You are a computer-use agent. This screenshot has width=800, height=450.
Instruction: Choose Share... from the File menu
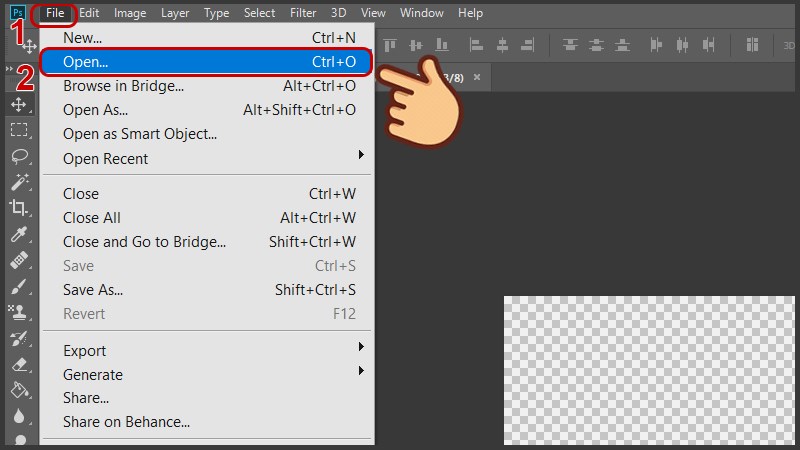click(206, 398)
